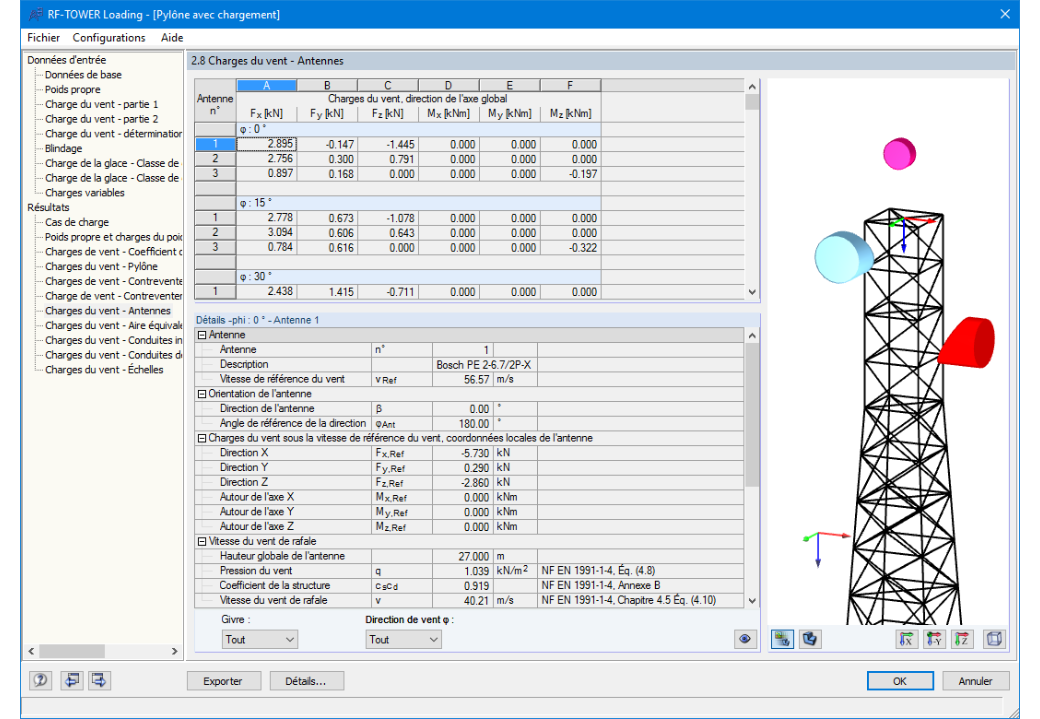Toggle the show loads icon below the 3D view
The height and width of the screenshot is (719, 1040).
(782, 639)
